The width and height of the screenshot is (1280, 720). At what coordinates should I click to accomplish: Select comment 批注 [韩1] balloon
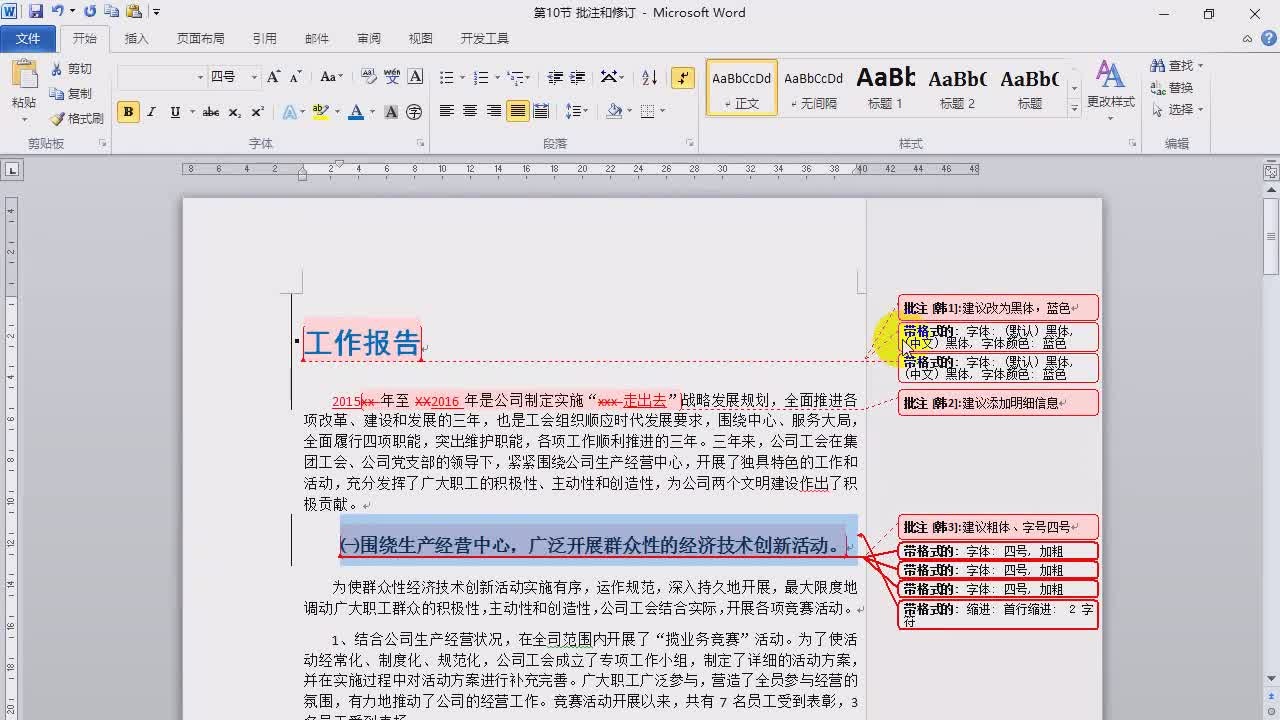pyautogui.click(x=998, y=308)
